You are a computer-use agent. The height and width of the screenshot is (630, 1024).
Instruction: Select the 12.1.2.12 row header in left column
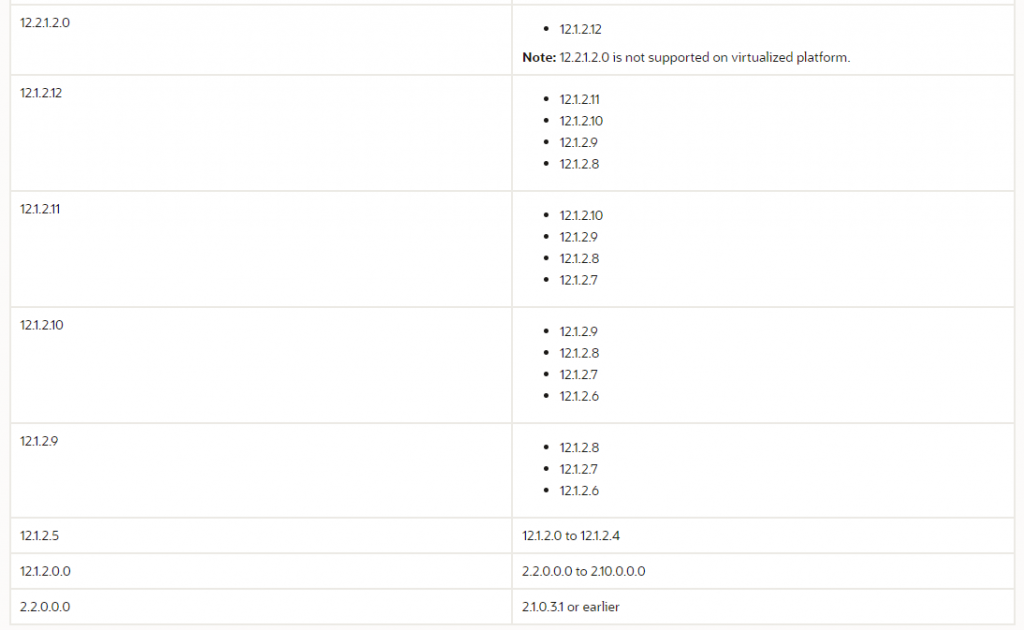41,93
